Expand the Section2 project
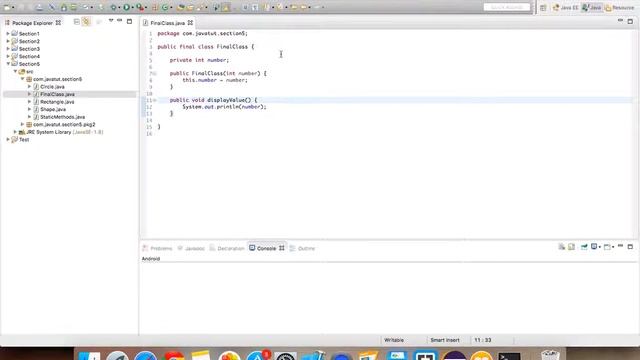The width and height of the screenshot is (640, 360). pyautogui.click(x=8, y=41)
